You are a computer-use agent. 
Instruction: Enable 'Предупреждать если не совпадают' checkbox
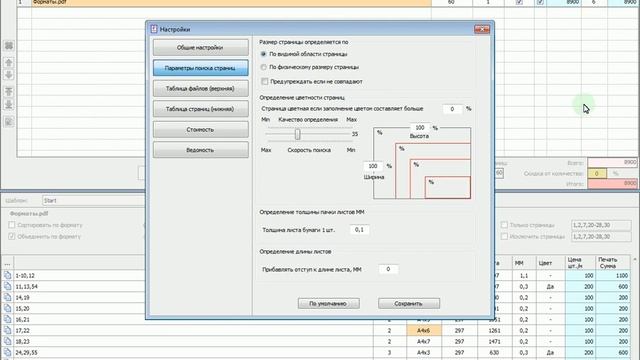[264, 82]
